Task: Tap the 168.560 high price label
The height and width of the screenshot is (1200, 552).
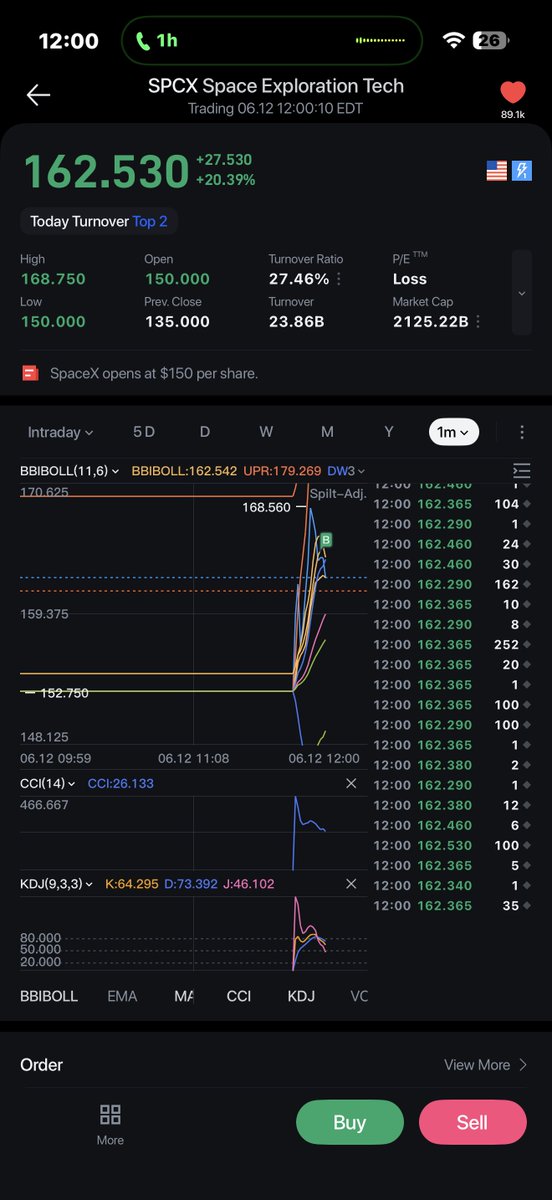Action: tap(266, 508)
